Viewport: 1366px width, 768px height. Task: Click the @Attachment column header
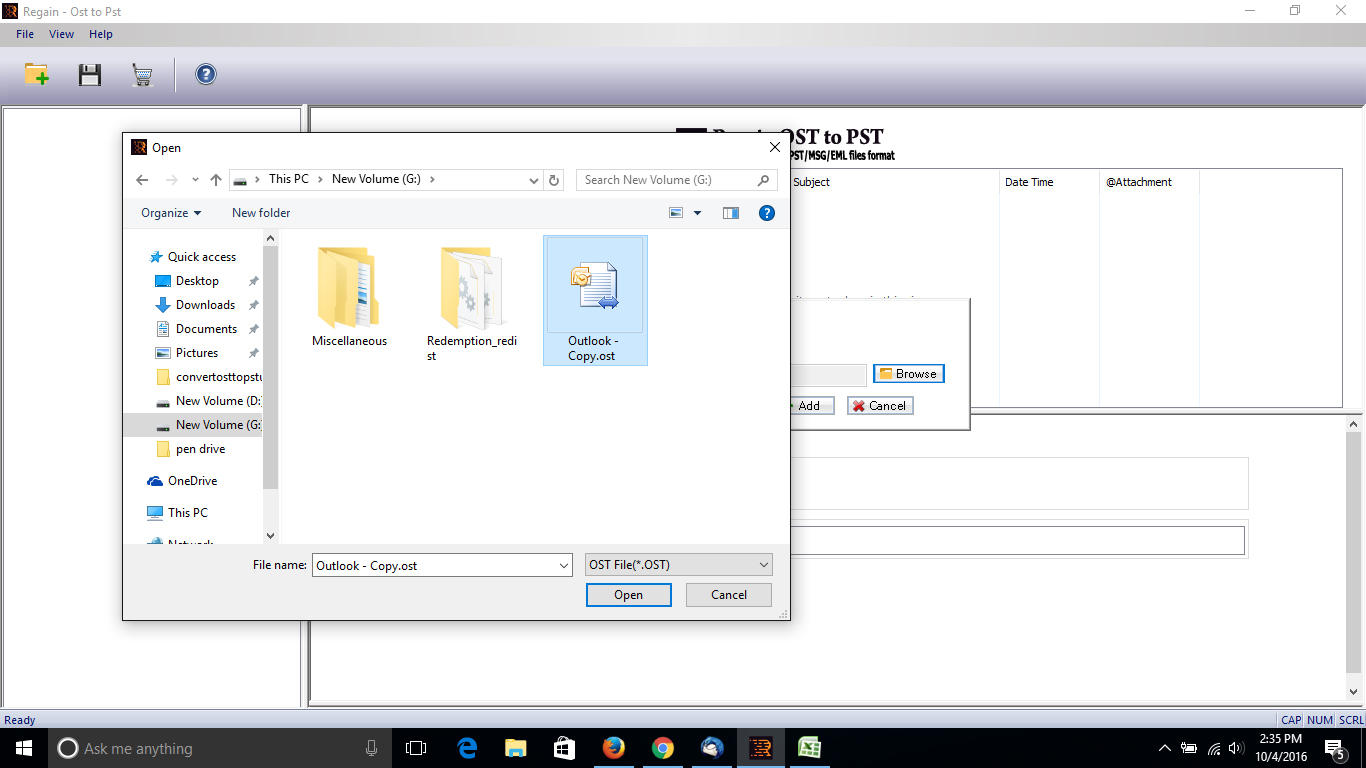(1138, 182)
